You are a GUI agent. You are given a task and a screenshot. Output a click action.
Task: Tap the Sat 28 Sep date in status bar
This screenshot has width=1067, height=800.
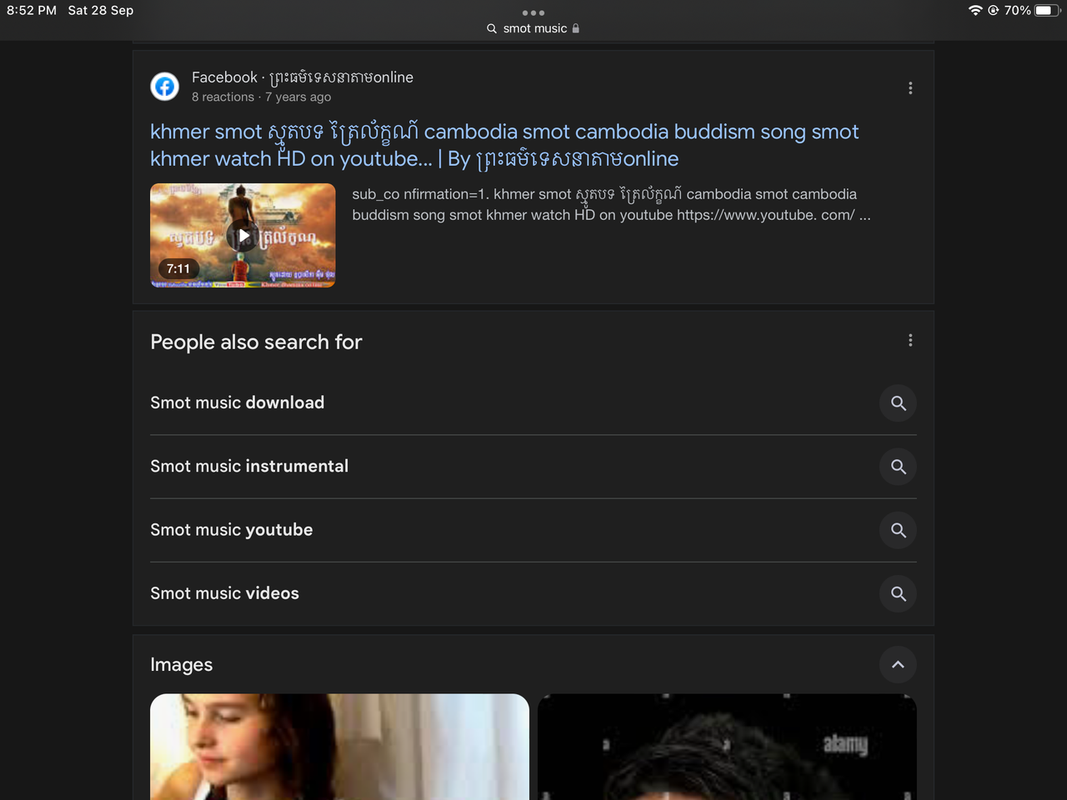click(x=101, y=10)
